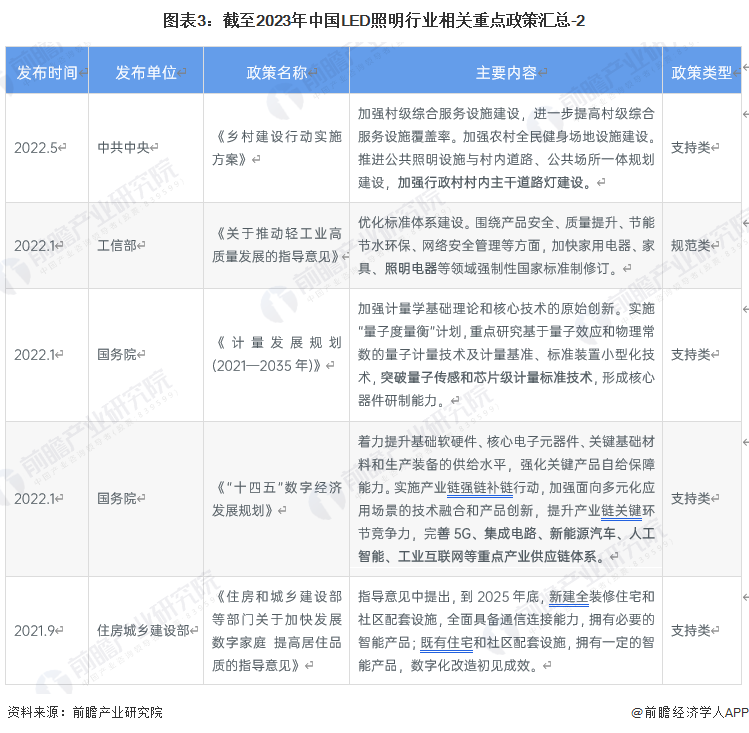Select the 中共中央 issuer cell
749x733 pixels.
pos(122,147)
